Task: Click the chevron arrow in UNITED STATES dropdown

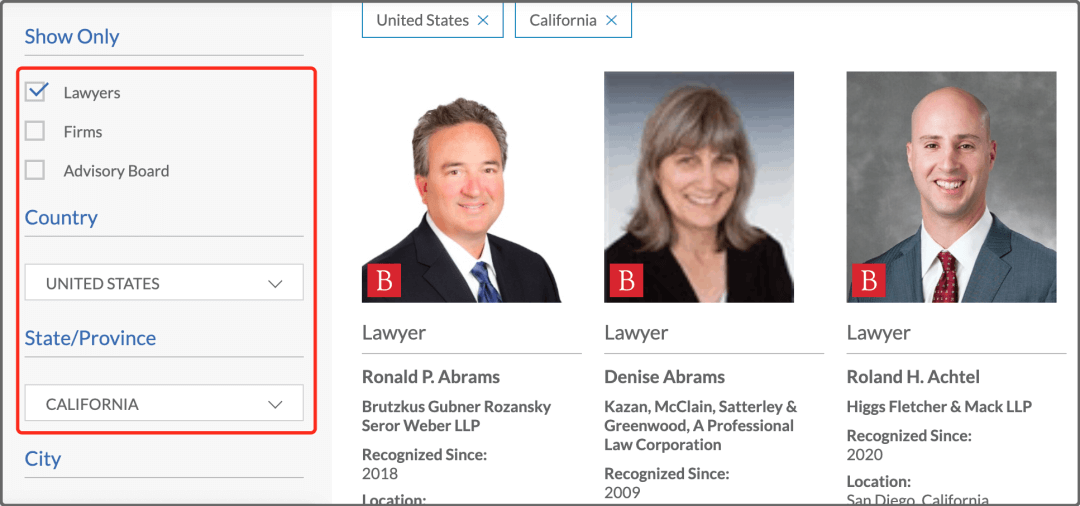Action: tap(275, 284)
